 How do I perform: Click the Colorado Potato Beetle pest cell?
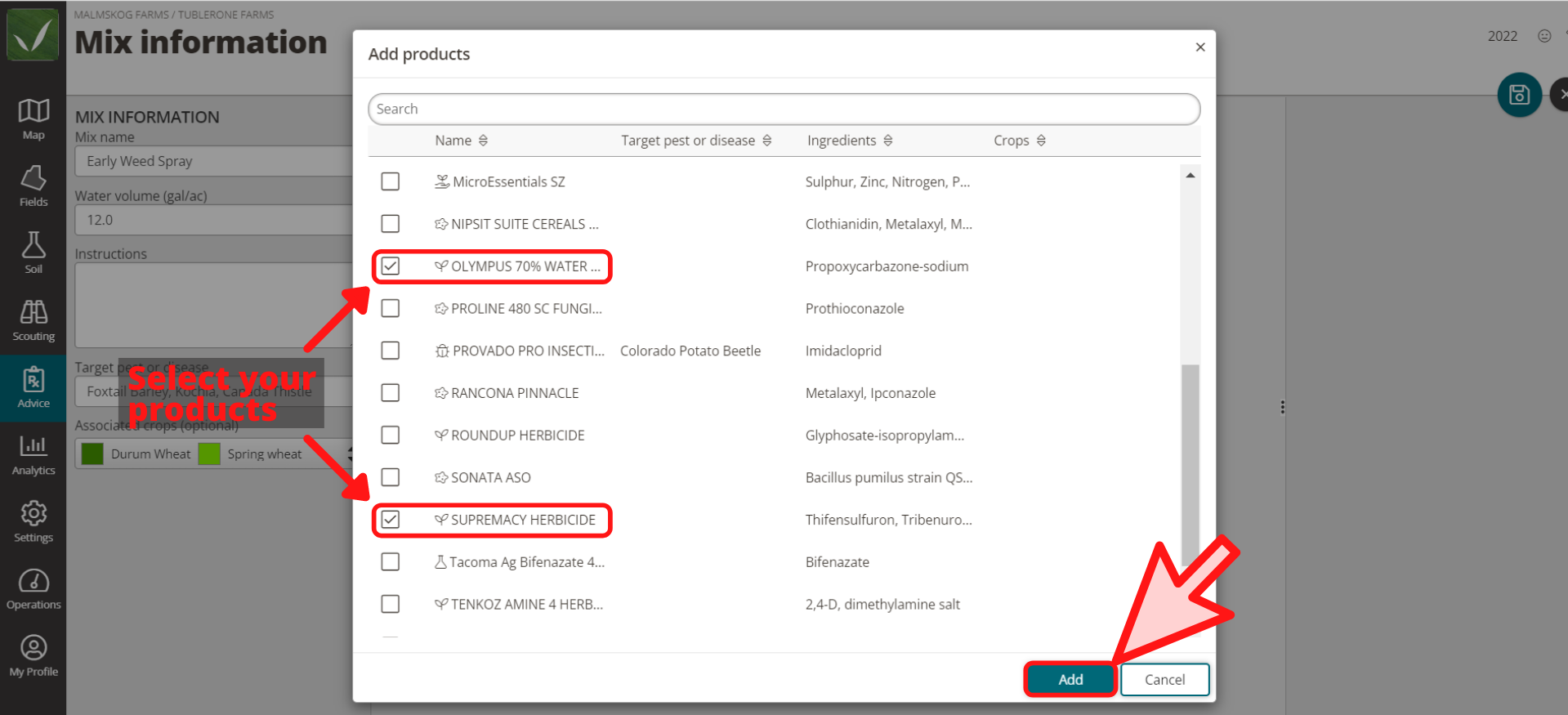(x=690, y=351)
